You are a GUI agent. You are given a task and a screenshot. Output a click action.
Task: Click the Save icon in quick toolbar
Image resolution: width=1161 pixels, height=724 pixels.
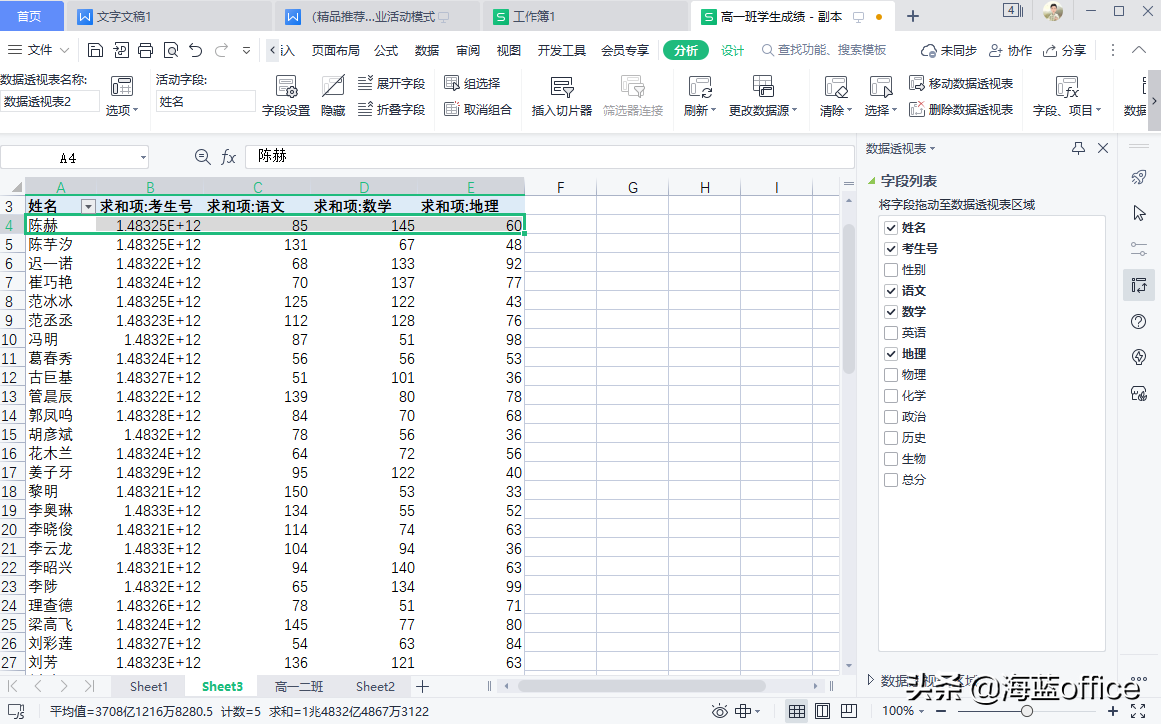tap(96, 50)
